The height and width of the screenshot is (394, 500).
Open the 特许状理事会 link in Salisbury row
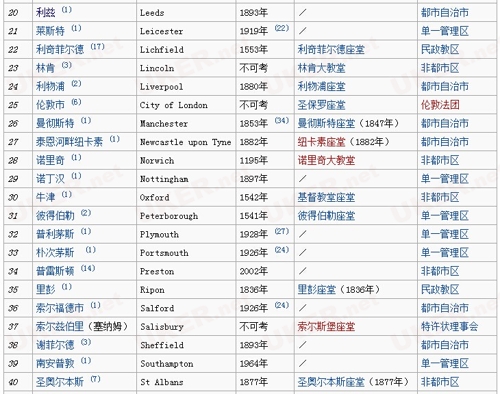point(449,326)
